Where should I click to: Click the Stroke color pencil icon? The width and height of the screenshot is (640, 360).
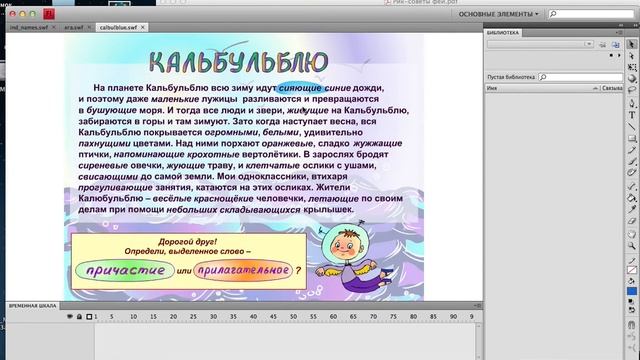point(631,260)
